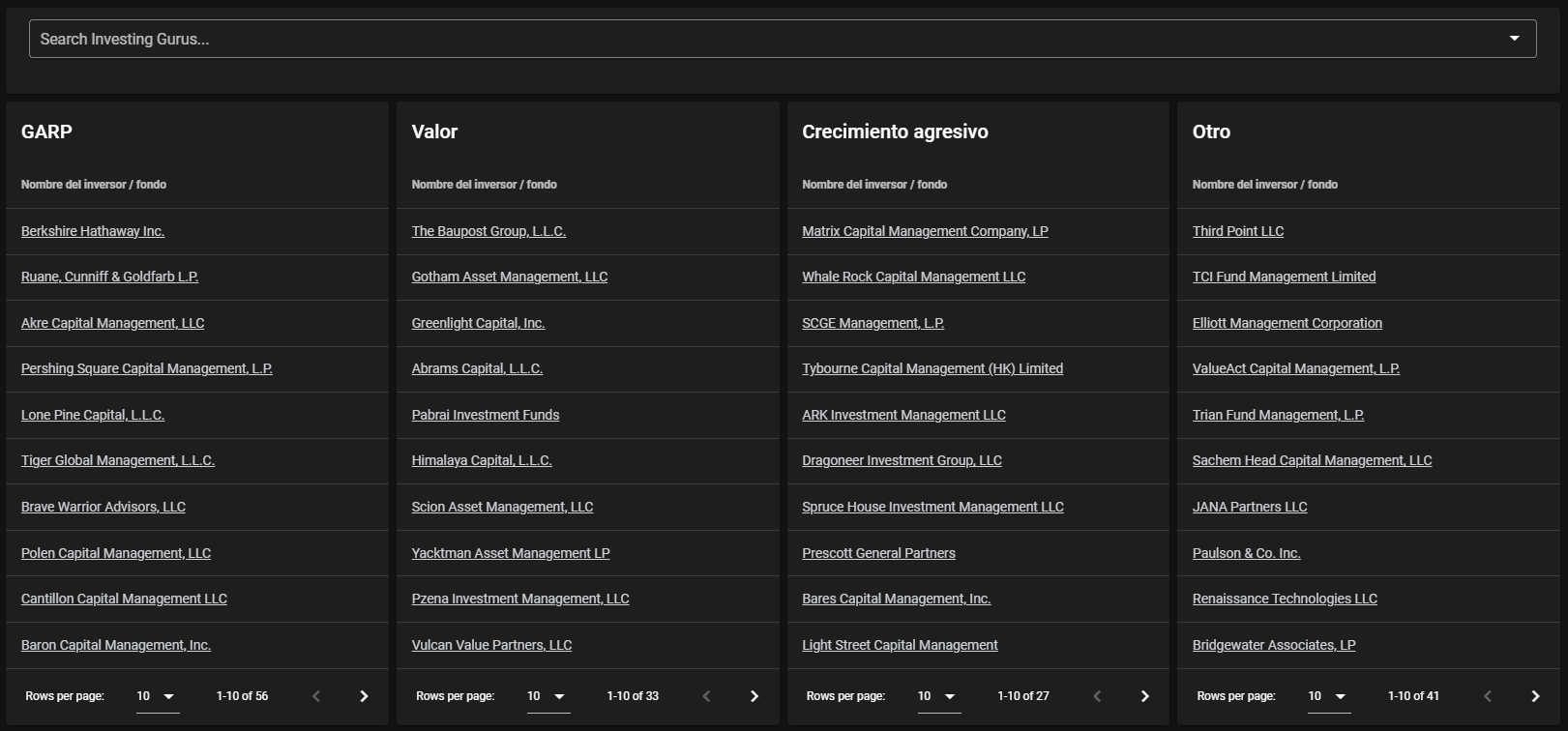Click the "GARP" table heading
Image resolution: width=1568 pixels, height=731 pixels.
46,132
